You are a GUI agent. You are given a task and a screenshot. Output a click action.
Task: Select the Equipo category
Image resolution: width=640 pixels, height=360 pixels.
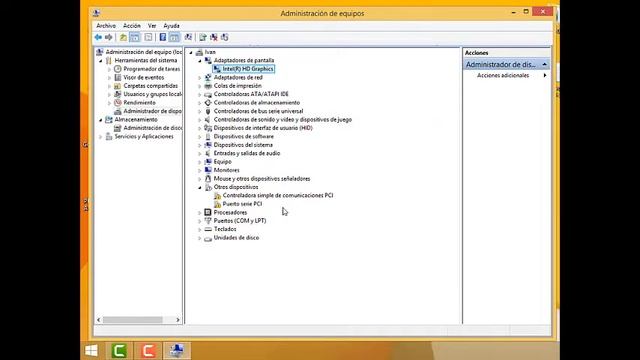pyautogui.click(x=222, y=162)
